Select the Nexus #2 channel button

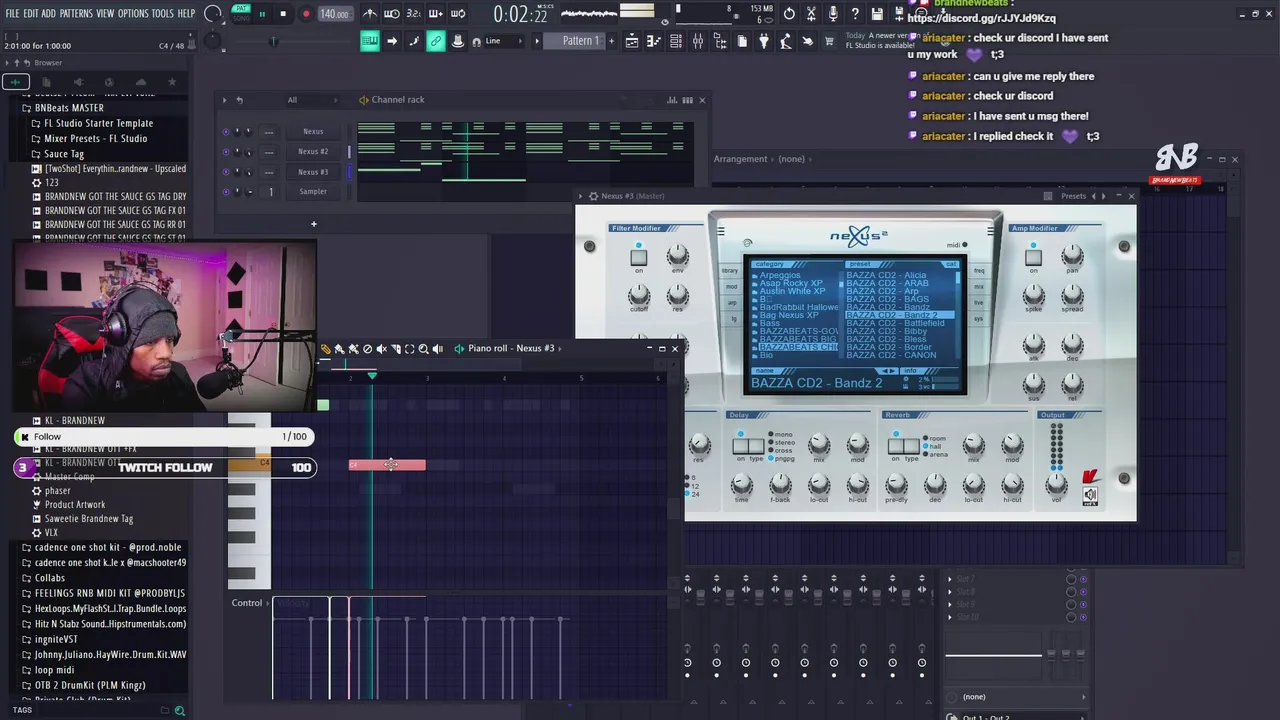click(313, 151)
